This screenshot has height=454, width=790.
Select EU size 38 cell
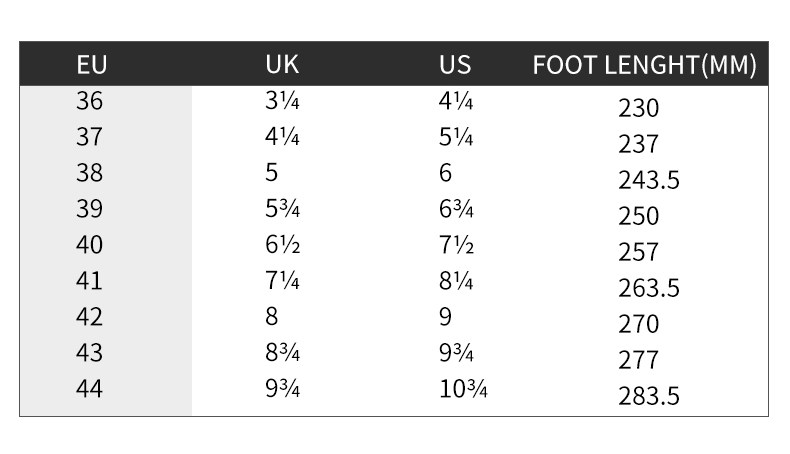click(90, 173)
